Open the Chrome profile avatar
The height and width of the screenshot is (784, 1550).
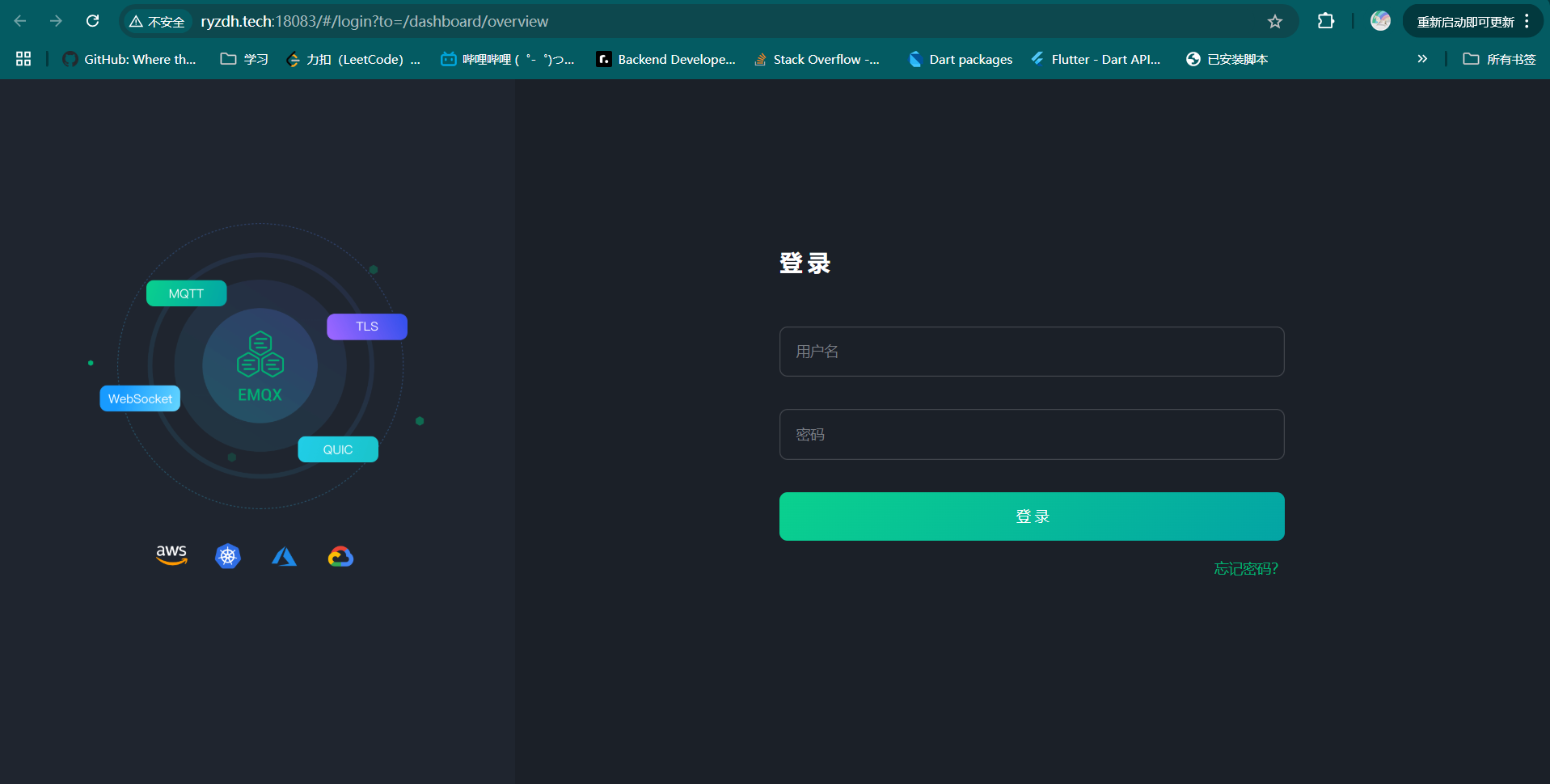pyautogui.click(x=1380, y=21)
